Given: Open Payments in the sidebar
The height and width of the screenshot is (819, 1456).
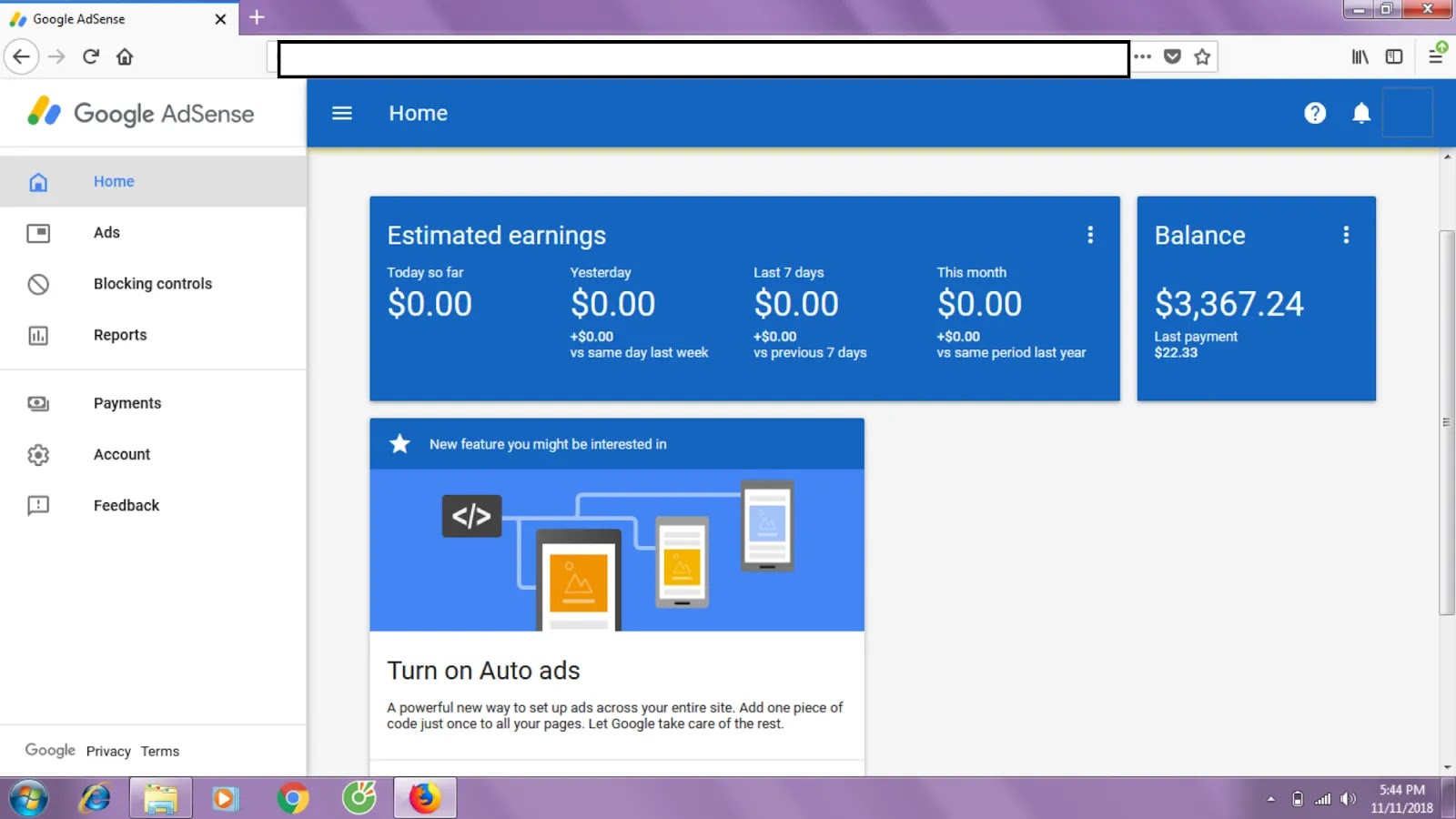Looking at the screenshot, I should tap(153, 403).
